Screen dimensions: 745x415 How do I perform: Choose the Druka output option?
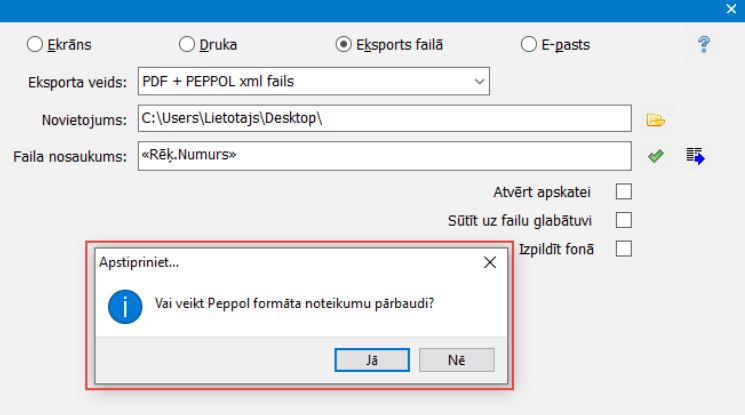(x=187, y=44)
